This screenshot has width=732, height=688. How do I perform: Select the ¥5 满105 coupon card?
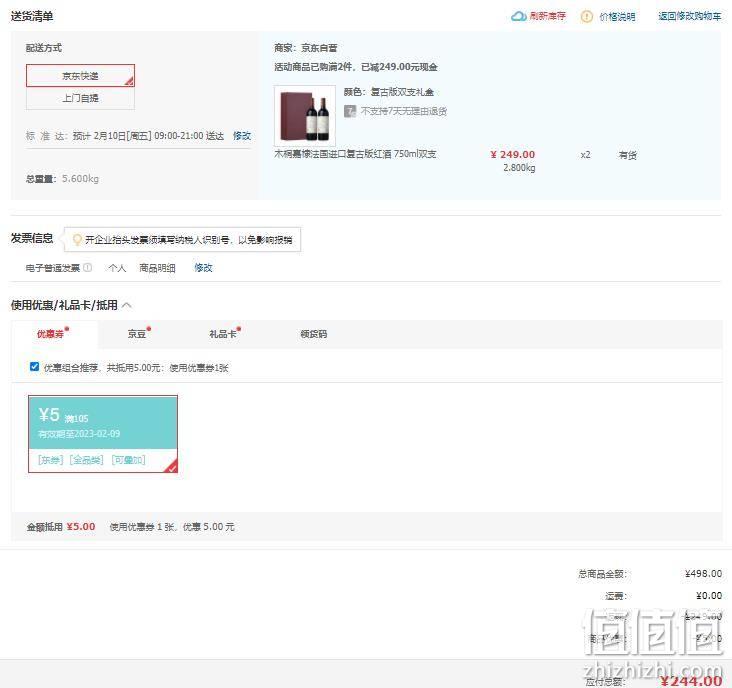point(103,434)
